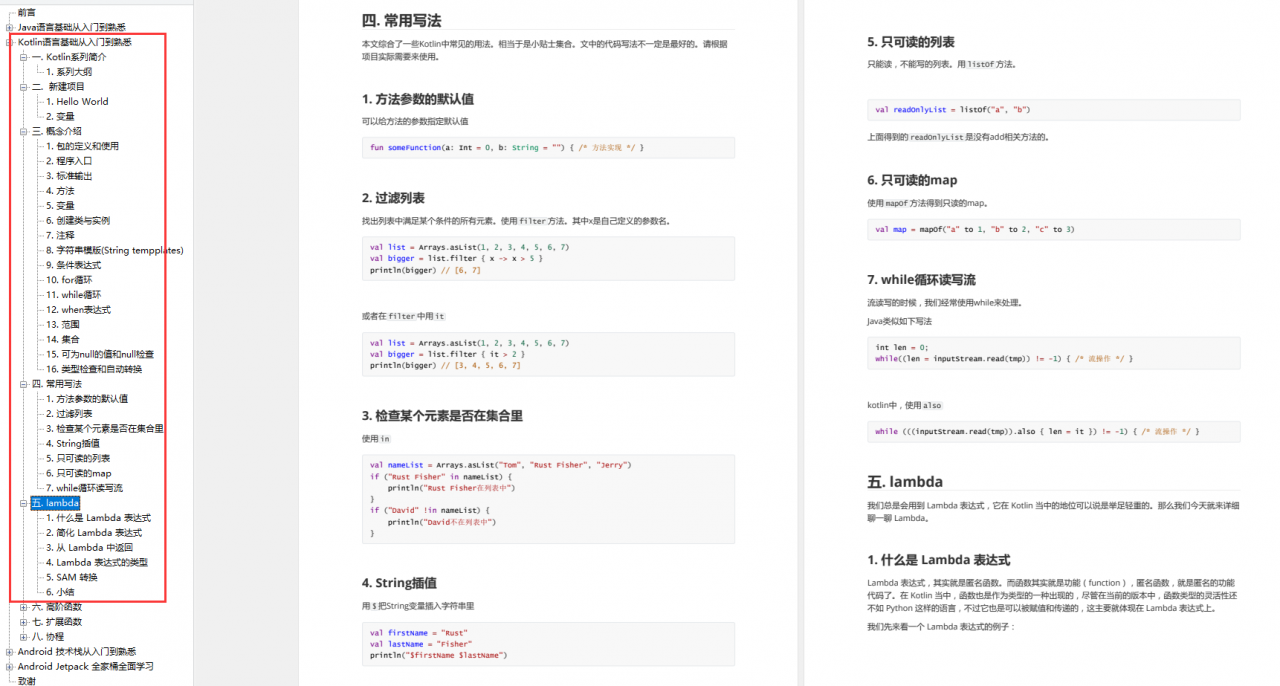Expand the "七. 扩展函数" section

point(22,621)
